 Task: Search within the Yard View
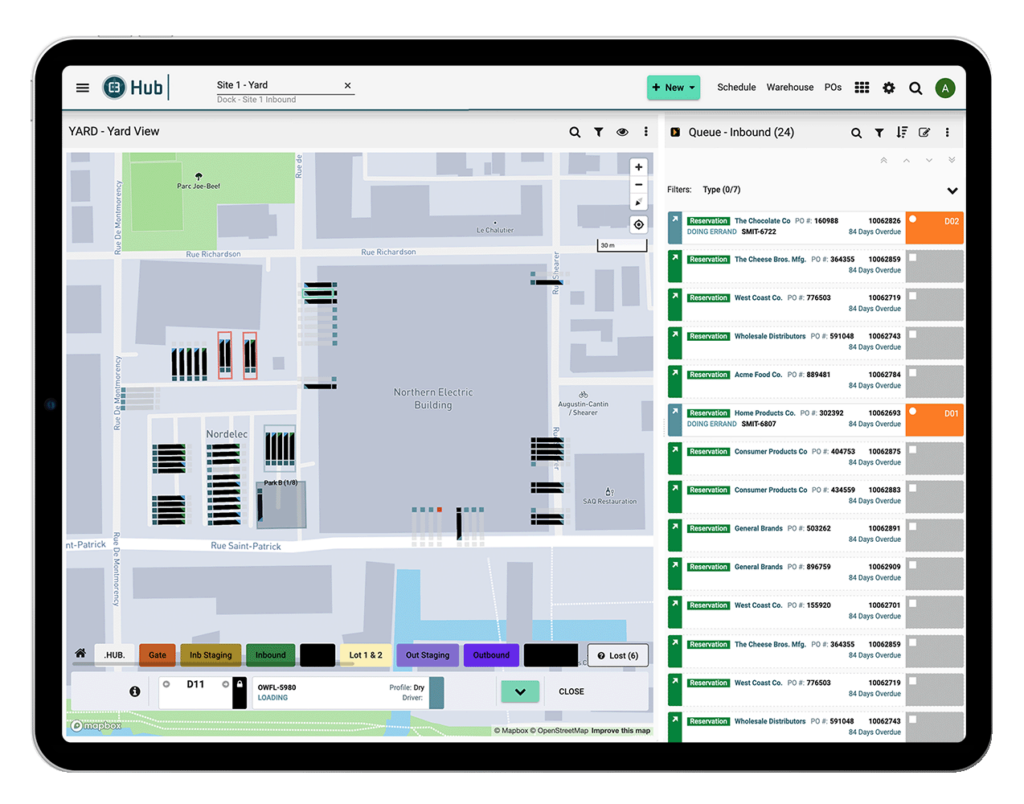point(574,131)
